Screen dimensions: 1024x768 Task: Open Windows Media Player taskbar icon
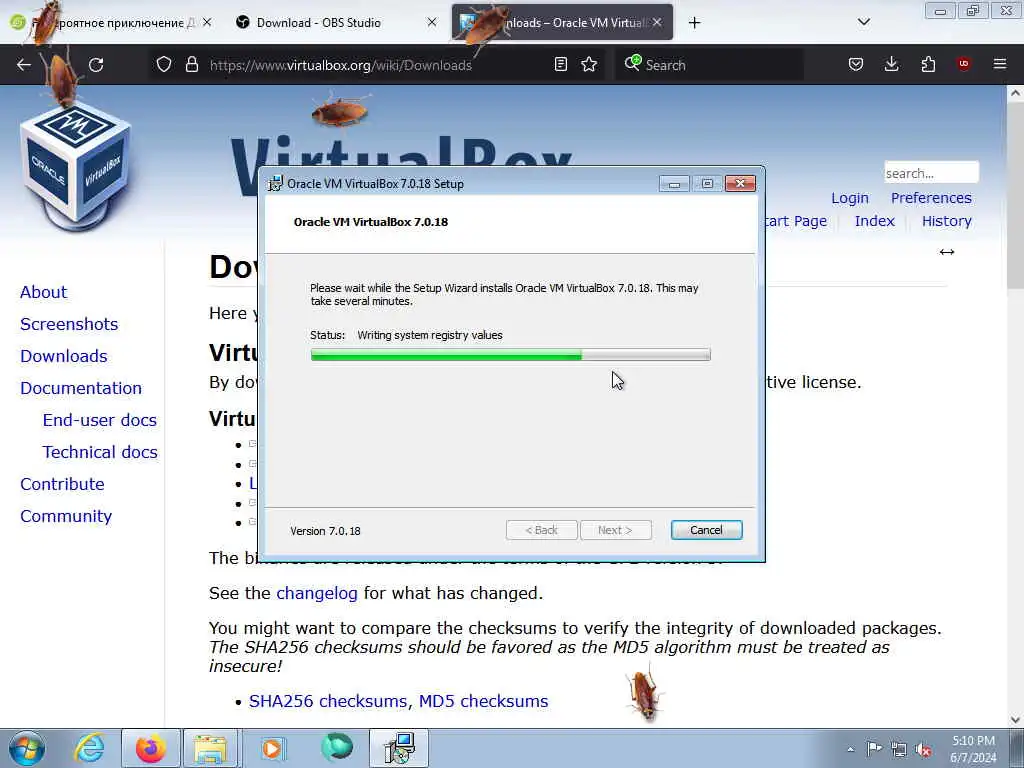[x=273, y=748]
